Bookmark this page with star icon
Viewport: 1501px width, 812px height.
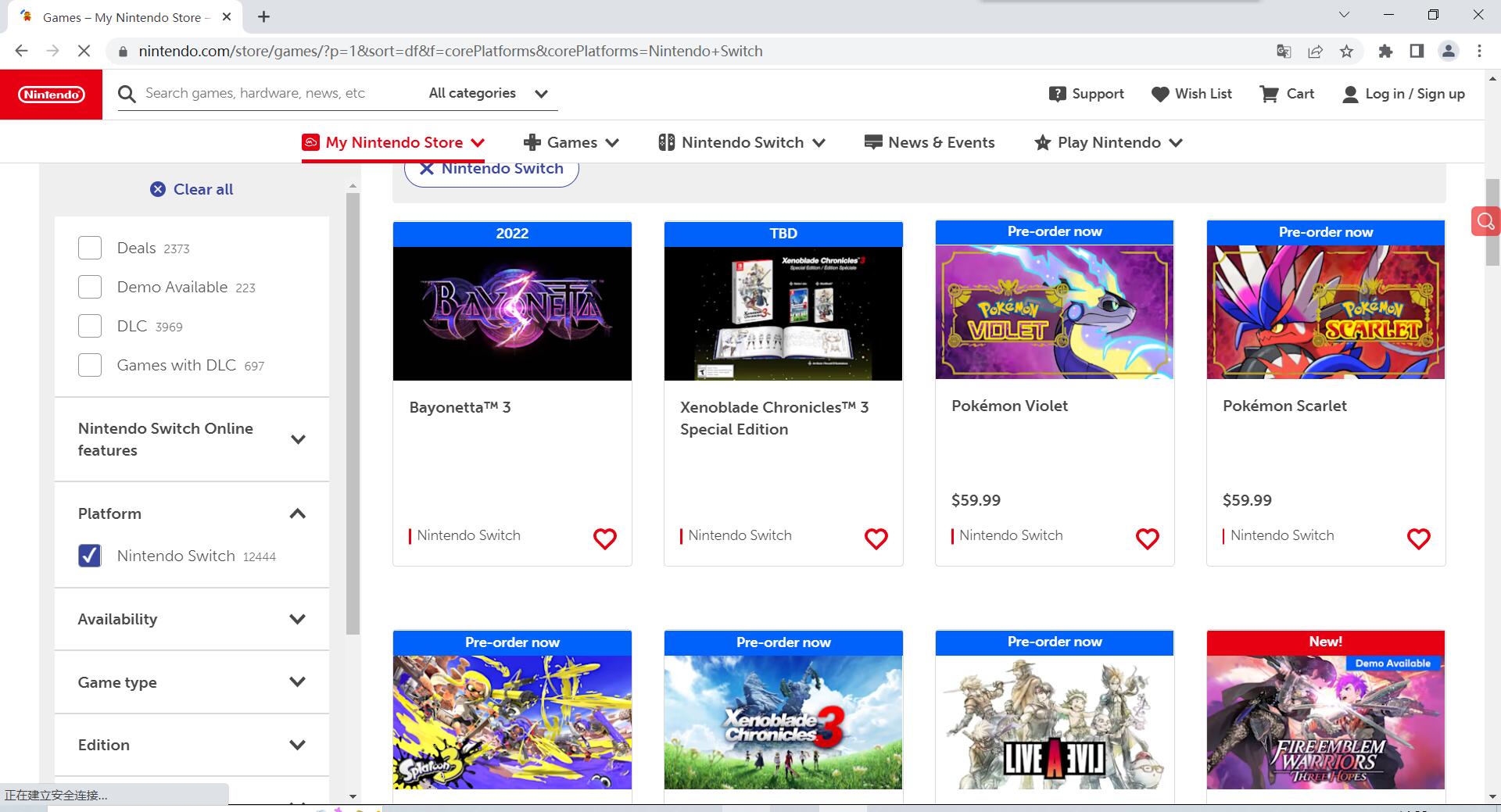click(1346, 52)
